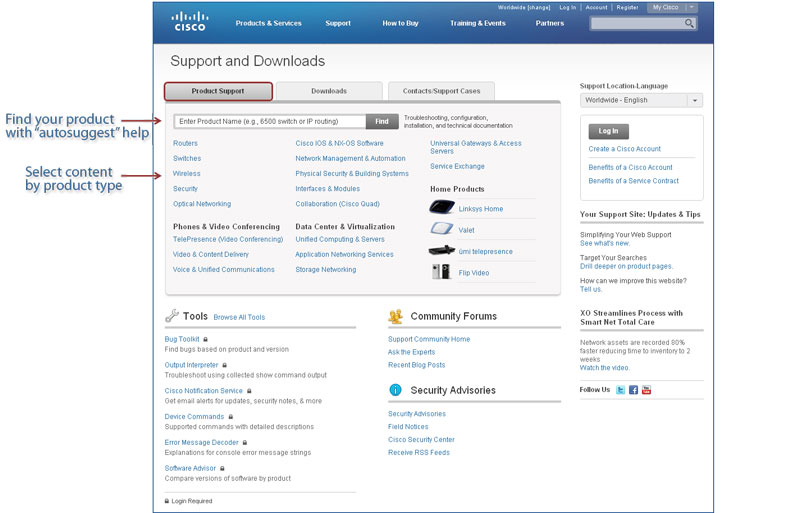Viewport: 800px width, 513px height.
Task: Open TelePresence (Video Conferencing) link
Action: [x=228, y=239]
